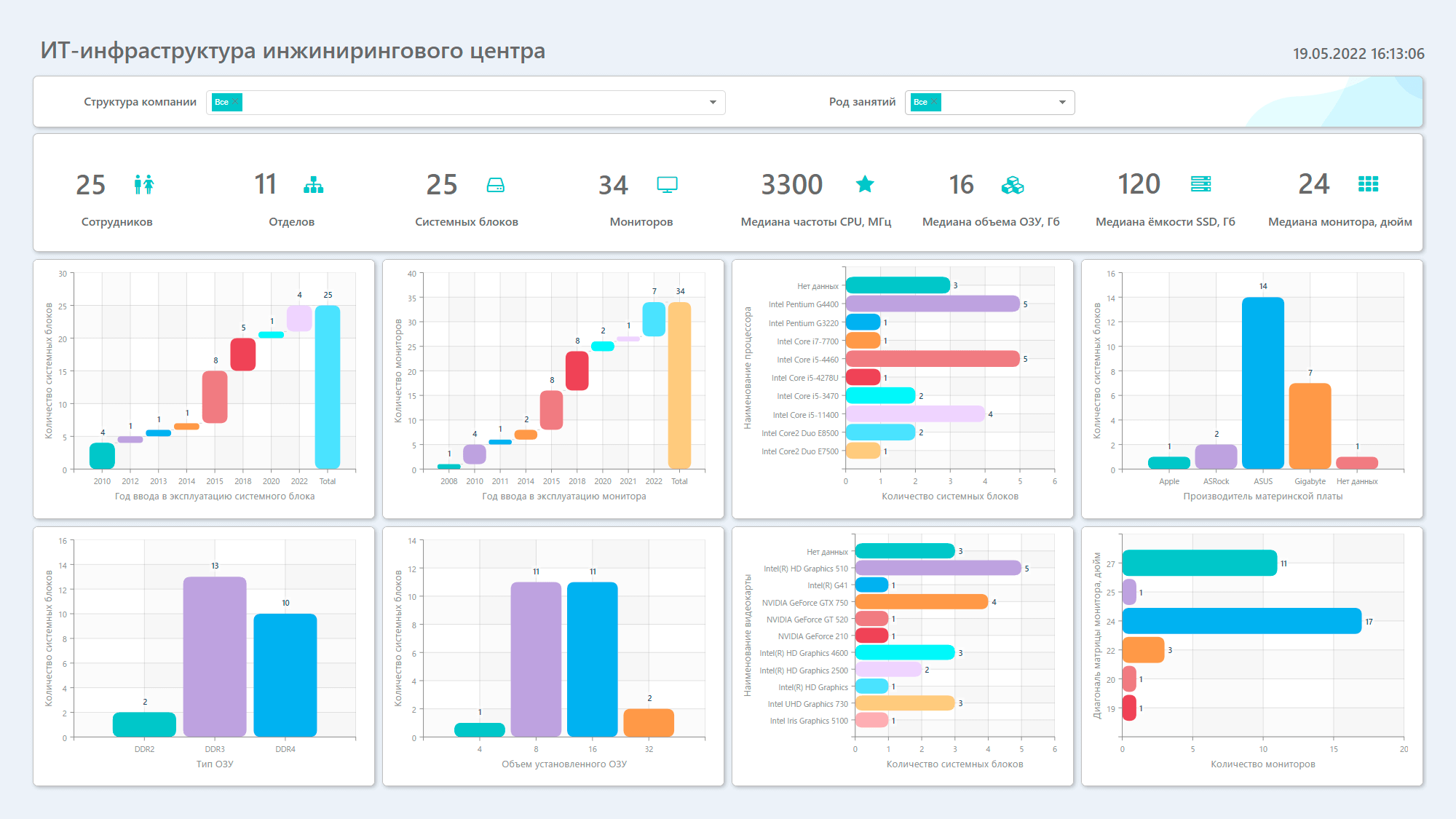Click the monitor icon beside 34

[x=668, y=185]
